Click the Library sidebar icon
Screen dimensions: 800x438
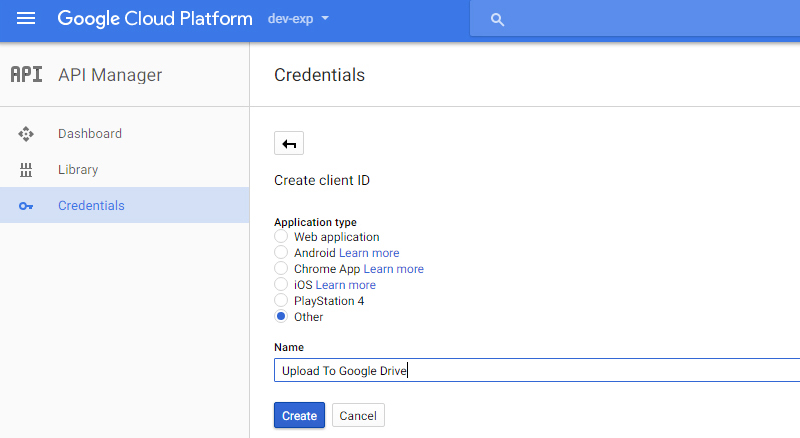[26, 170]
